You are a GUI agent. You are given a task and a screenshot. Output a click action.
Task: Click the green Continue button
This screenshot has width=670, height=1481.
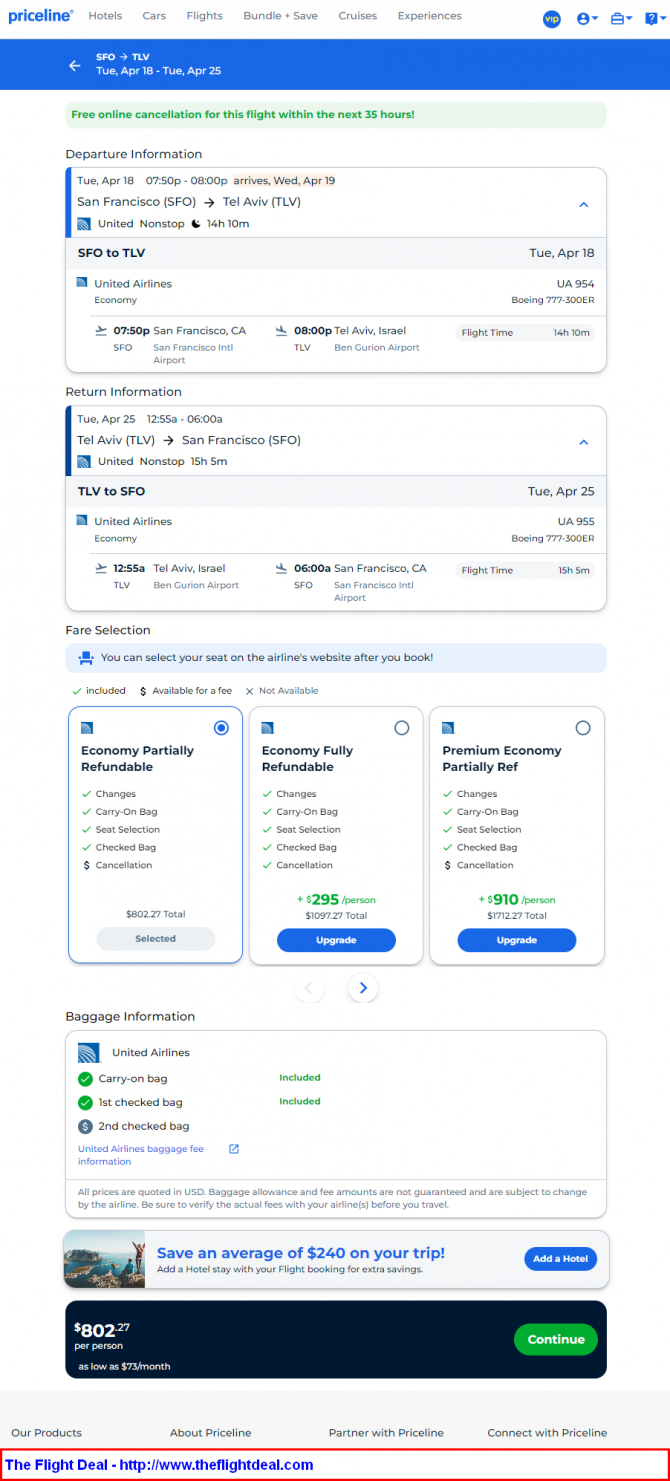[x=556, y=1340]
